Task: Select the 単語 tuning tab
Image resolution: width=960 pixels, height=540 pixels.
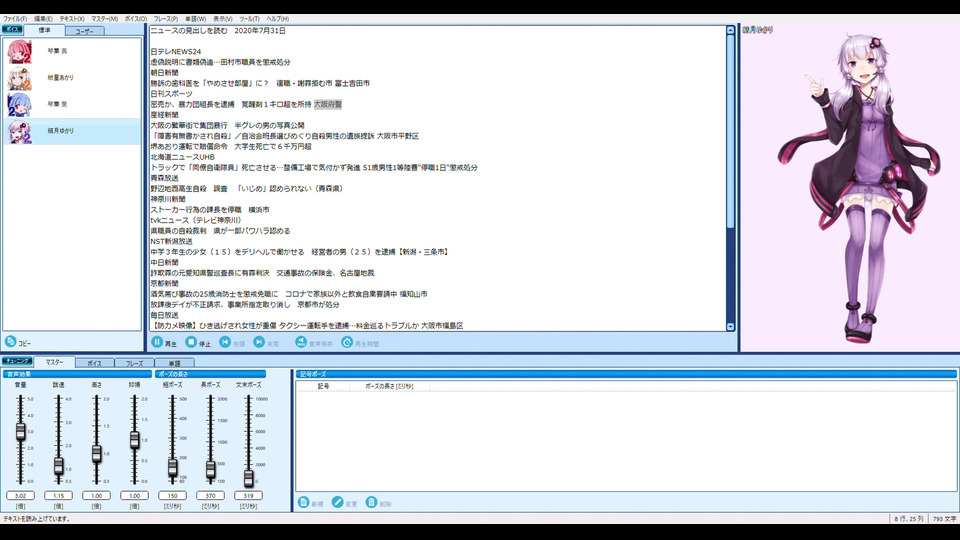Action: tap(174, 363)
